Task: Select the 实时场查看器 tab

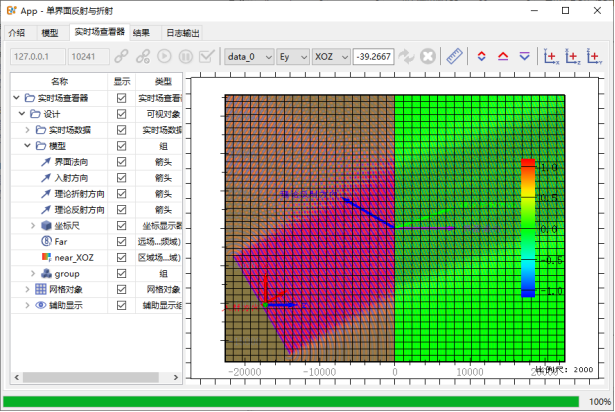Action: coord(100,32)
